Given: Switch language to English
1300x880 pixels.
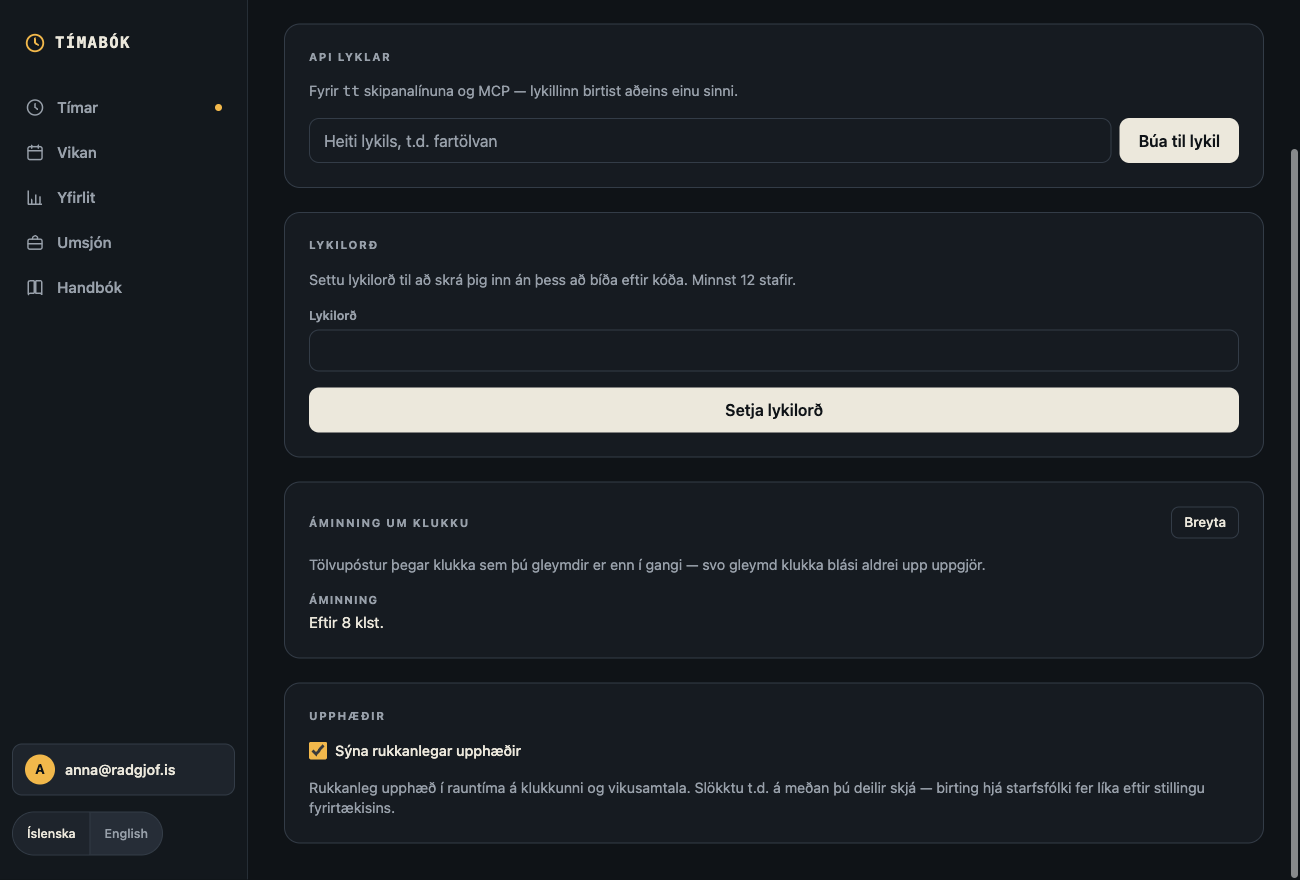Looking at the screenshot, I should coord(126,833).
